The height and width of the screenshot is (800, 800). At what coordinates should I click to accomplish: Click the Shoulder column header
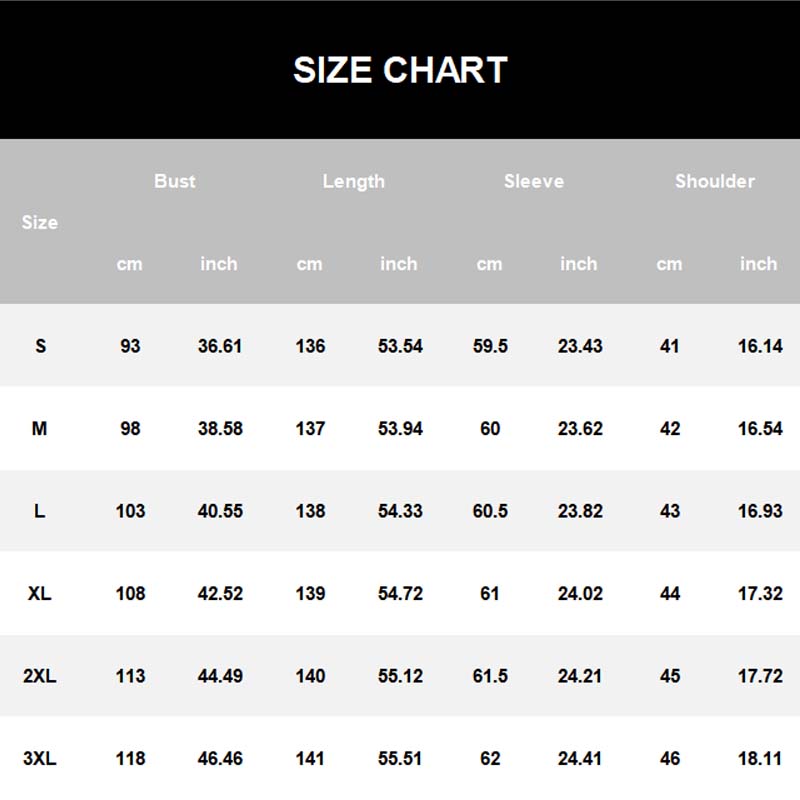[714, 181]
